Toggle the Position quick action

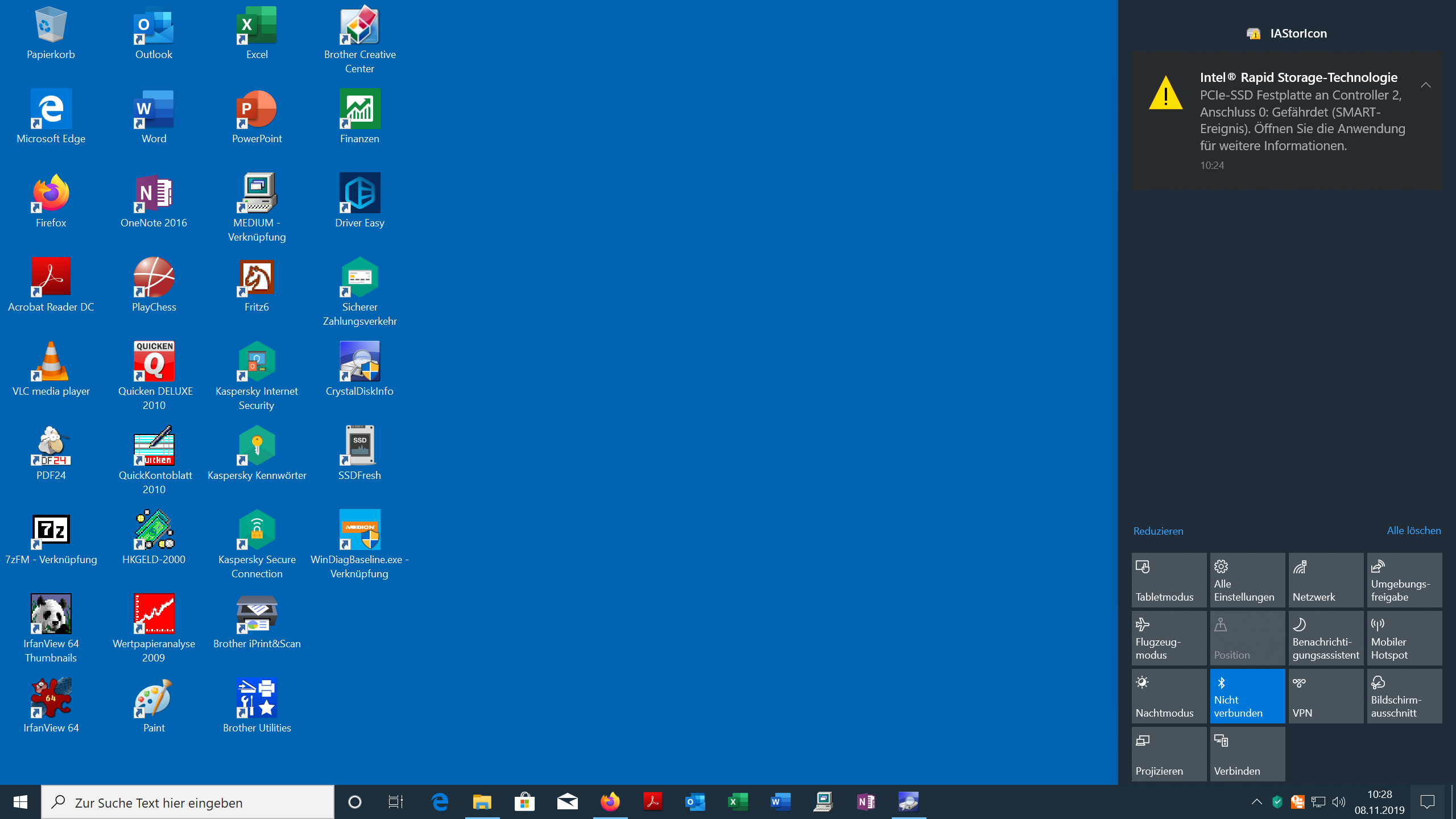pos(1247,638)
